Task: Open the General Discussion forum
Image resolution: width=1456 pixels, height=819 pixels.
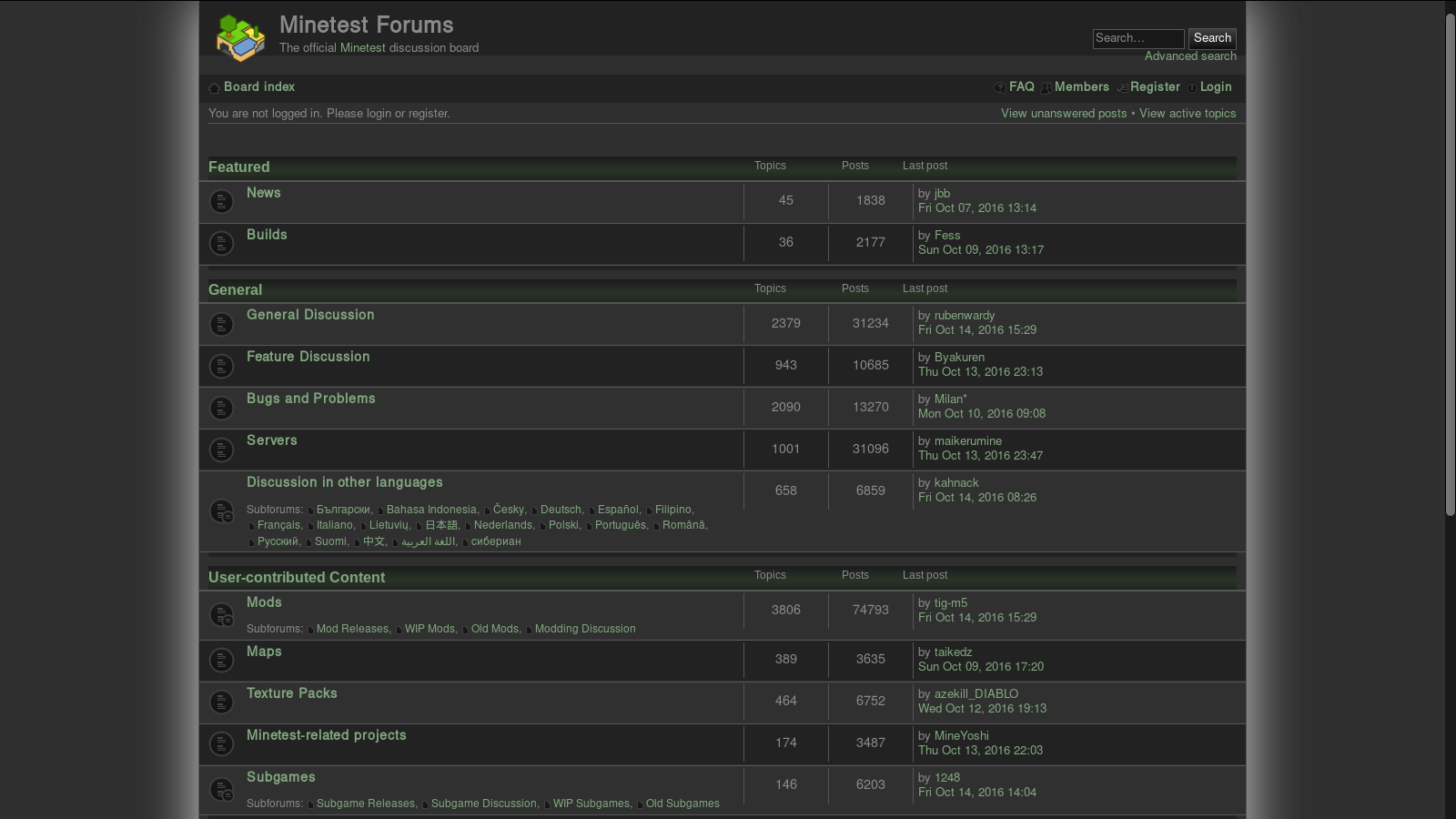Action: (x=310, y=315)
